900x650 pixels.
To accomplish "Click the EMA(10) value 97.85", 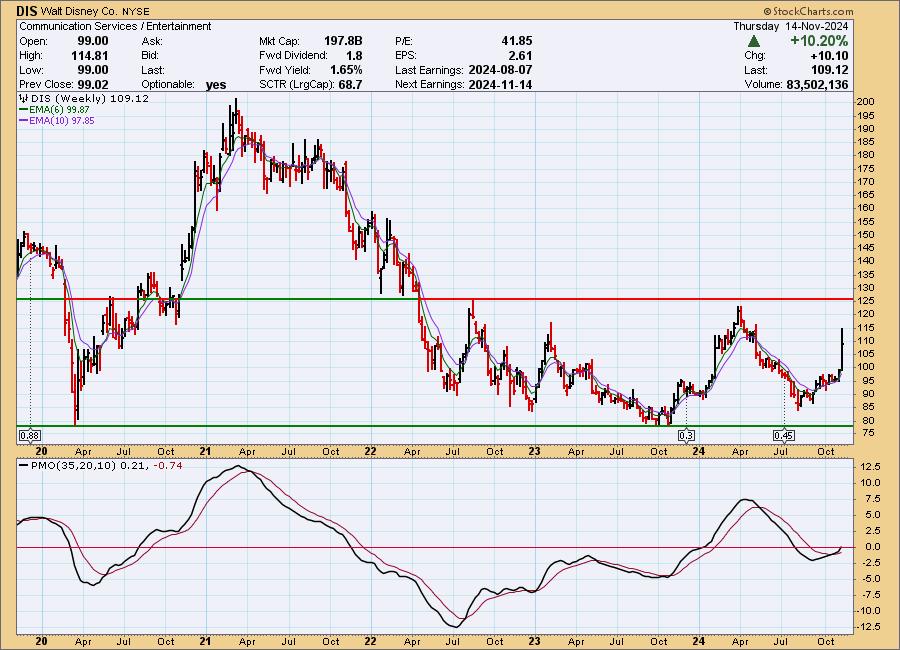I will coord(82,121).
